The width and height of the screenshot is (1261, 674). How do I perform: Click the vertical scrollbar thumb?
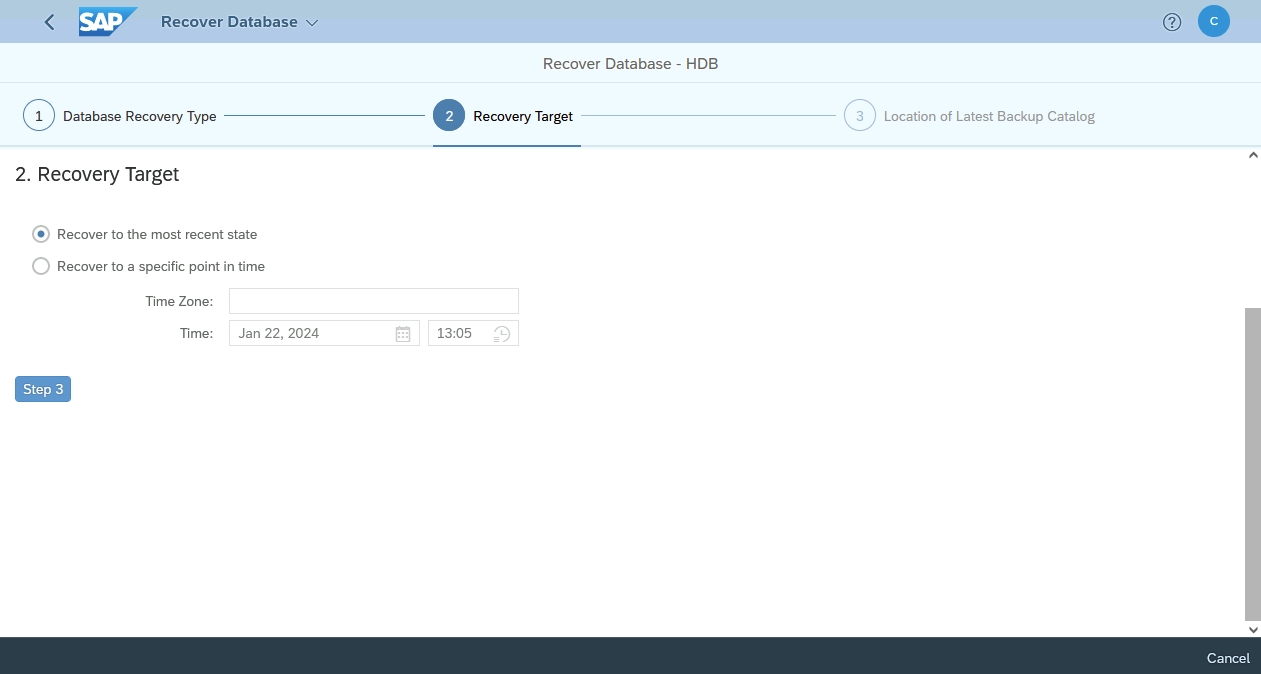(x=1252, y=463)
